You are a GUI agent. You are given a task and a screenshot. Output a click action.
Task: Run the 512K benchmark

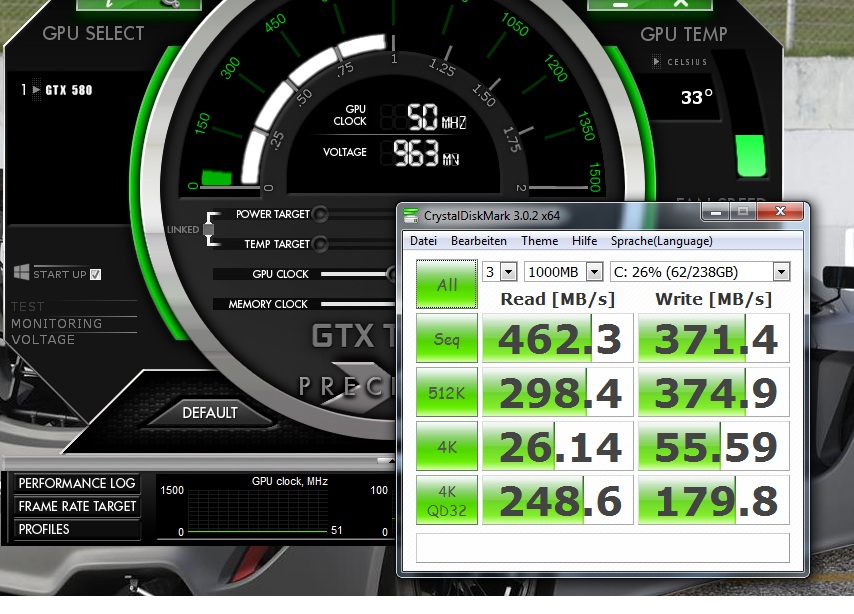click(447, 392)
